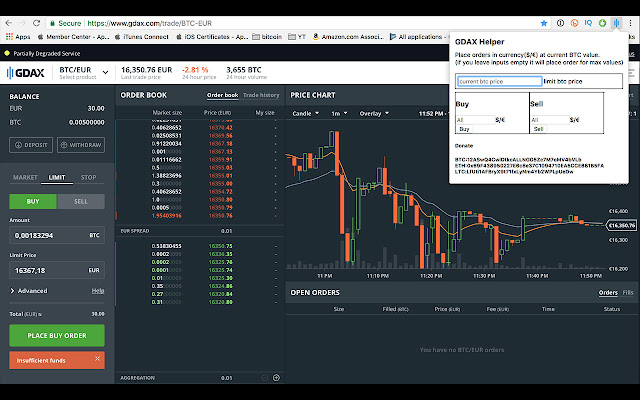Image resolution: width=640 pixels, height=400 pixels.
Task: Switch to the MARKET order tab
Action: click(25, 177)
